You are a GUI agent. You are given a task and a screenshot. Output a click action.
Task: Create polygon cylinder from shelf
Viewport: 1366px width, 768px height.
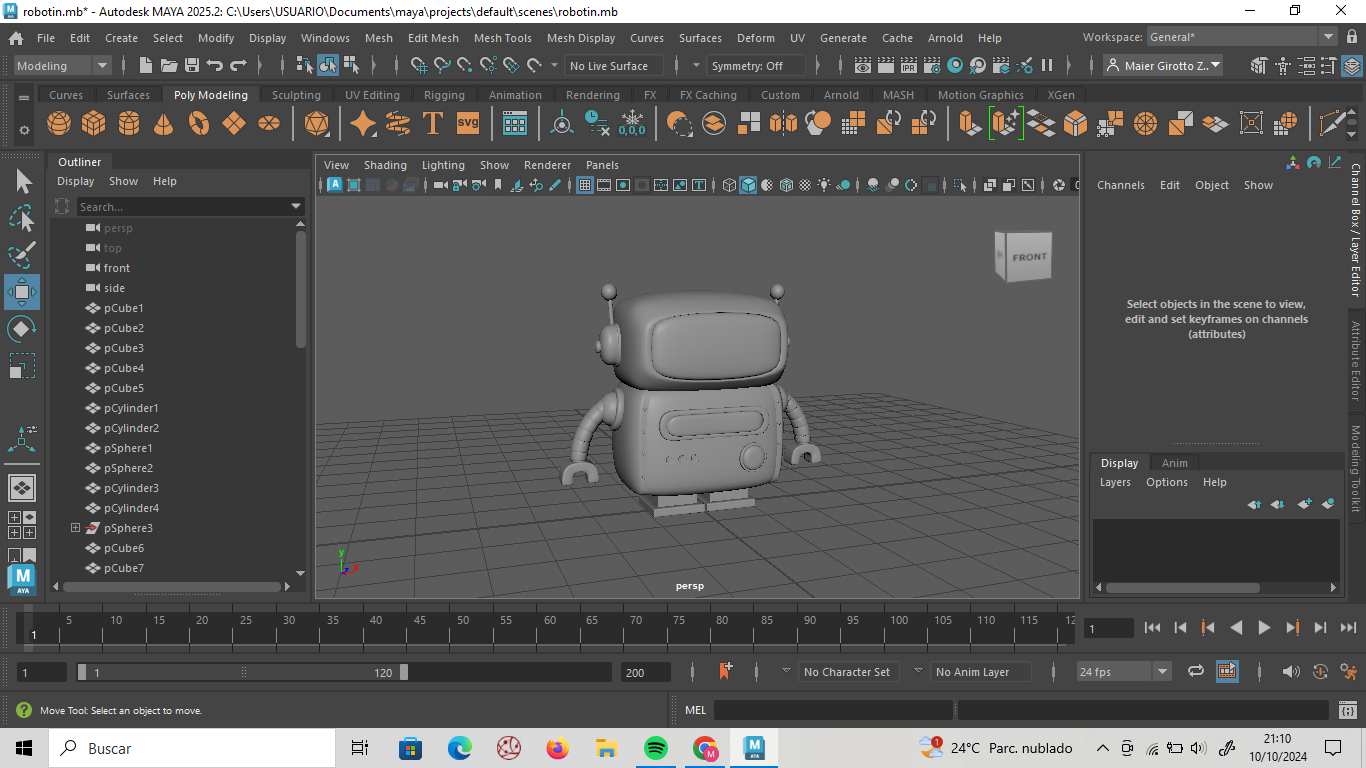tap(129, 124)
